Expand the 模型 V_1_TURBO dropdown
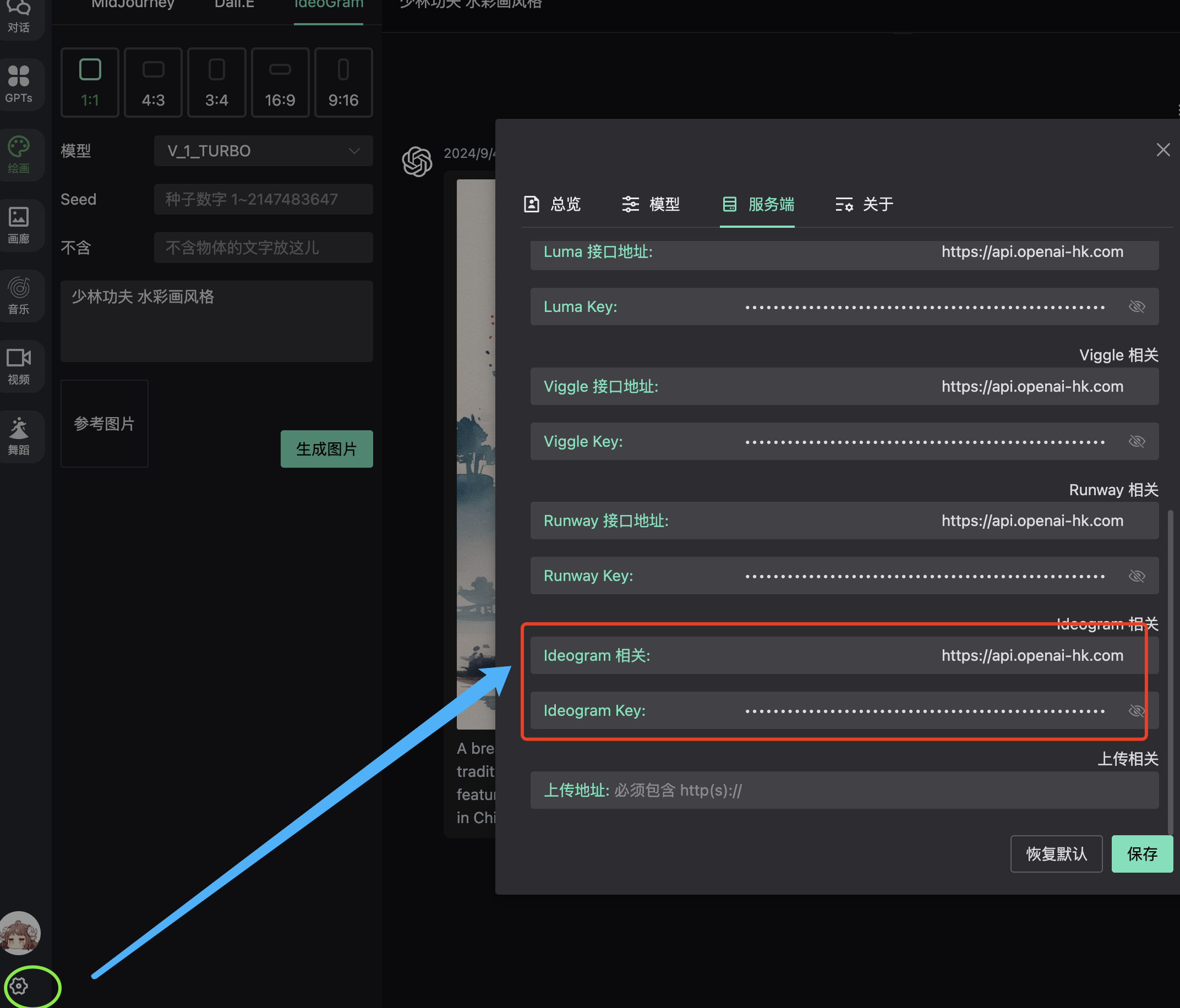Image resolution: width=1180 pixels, height=1008 pixels. pos(263,151)
